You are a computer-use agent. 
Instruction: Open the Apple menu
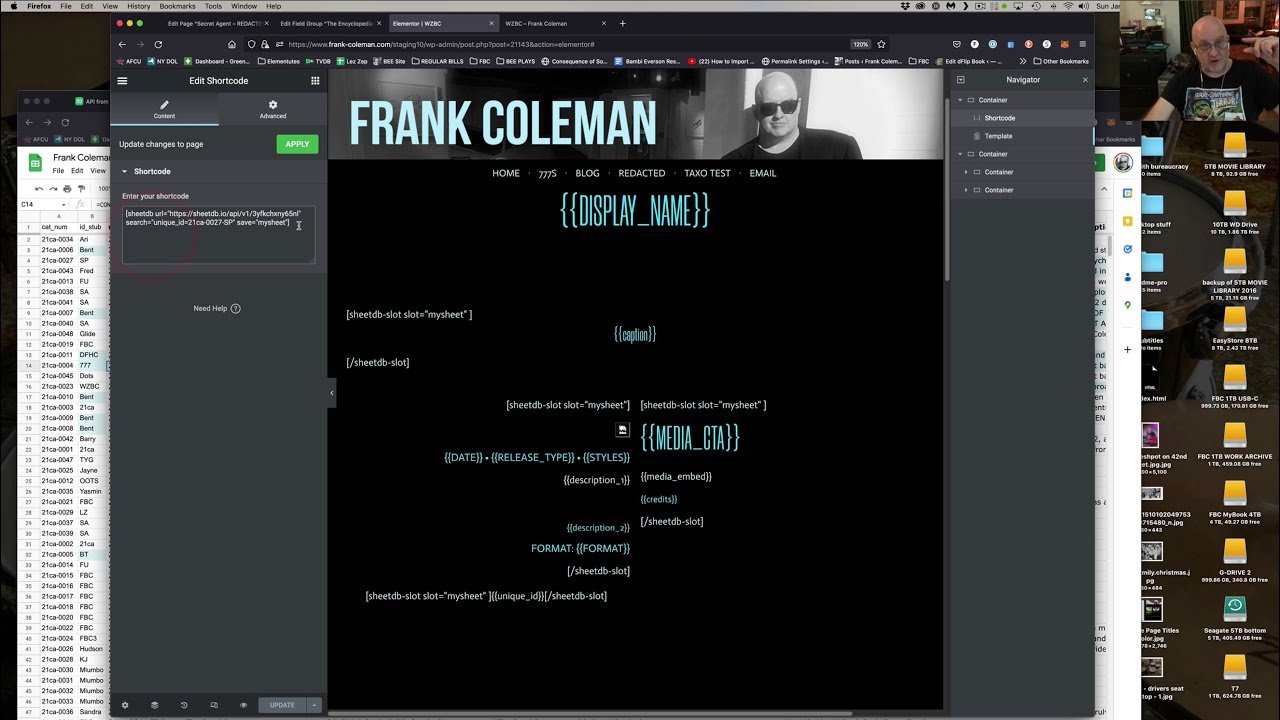pos(14,6)
